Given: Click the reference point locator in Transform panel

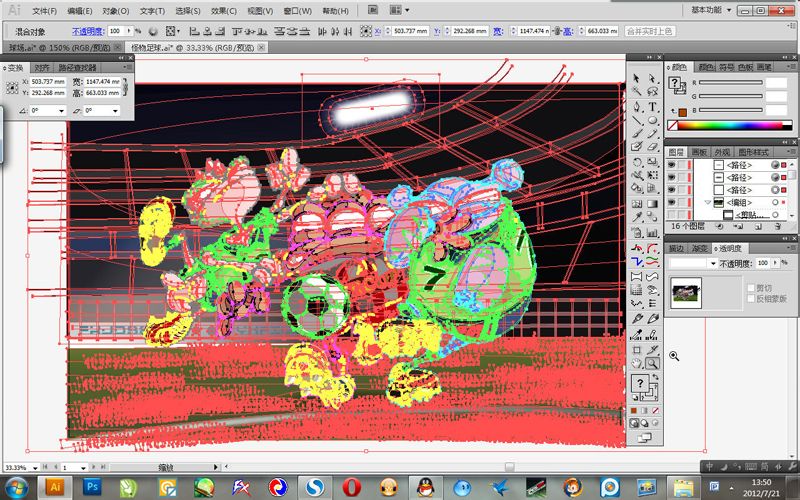Looking at the screenshot, I should pyautogui.click(x=12, y=88).
